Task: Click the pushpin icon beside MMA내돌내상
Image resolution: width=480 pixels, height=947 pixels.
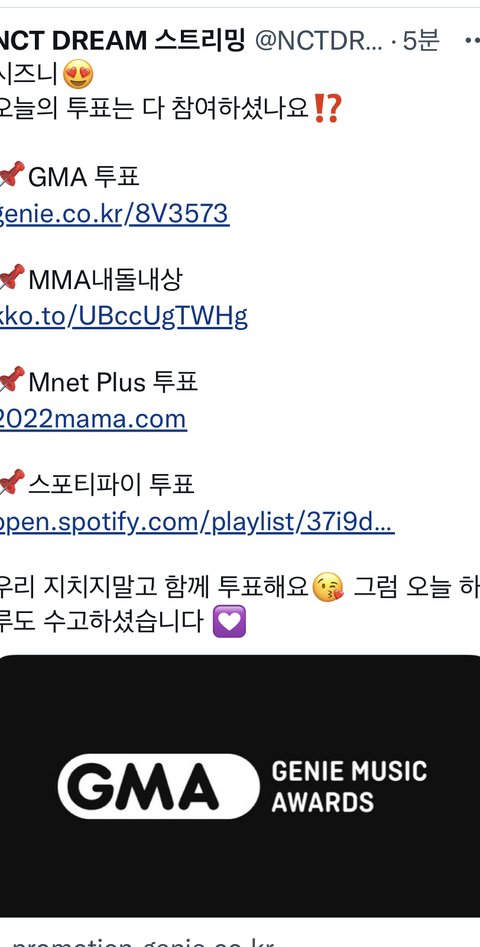Action: click(11, 277)
